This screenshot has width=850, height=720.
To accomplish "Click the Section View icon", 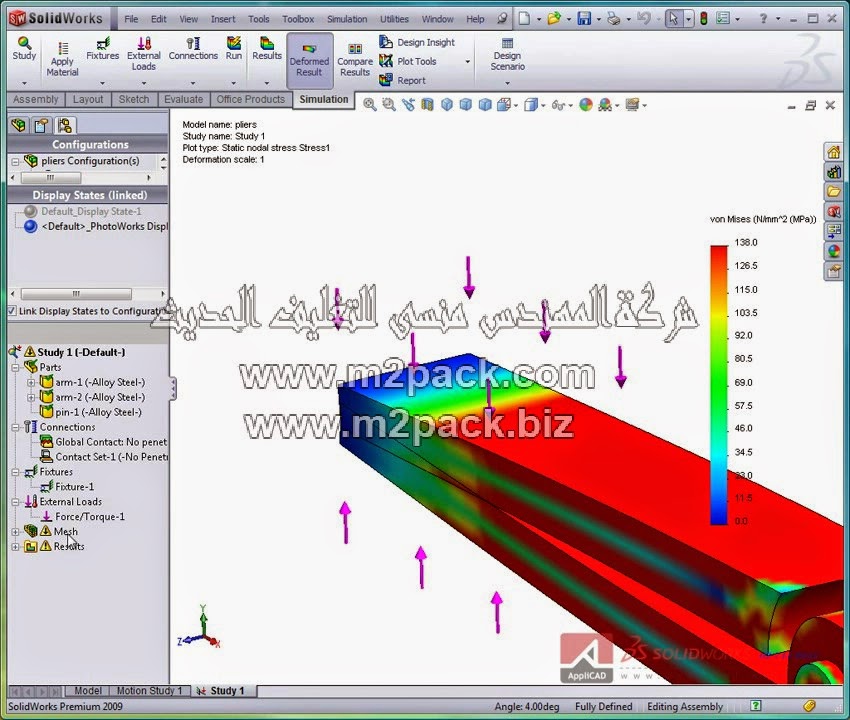I will (427, 105).
